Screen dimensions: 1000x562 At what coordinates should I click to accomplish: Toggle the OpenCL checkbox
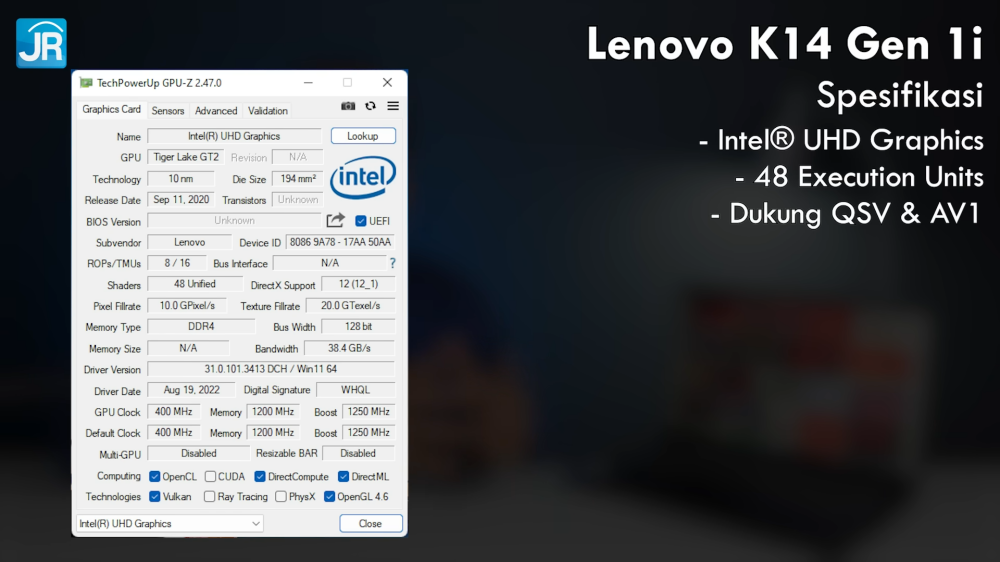(154, 477)
